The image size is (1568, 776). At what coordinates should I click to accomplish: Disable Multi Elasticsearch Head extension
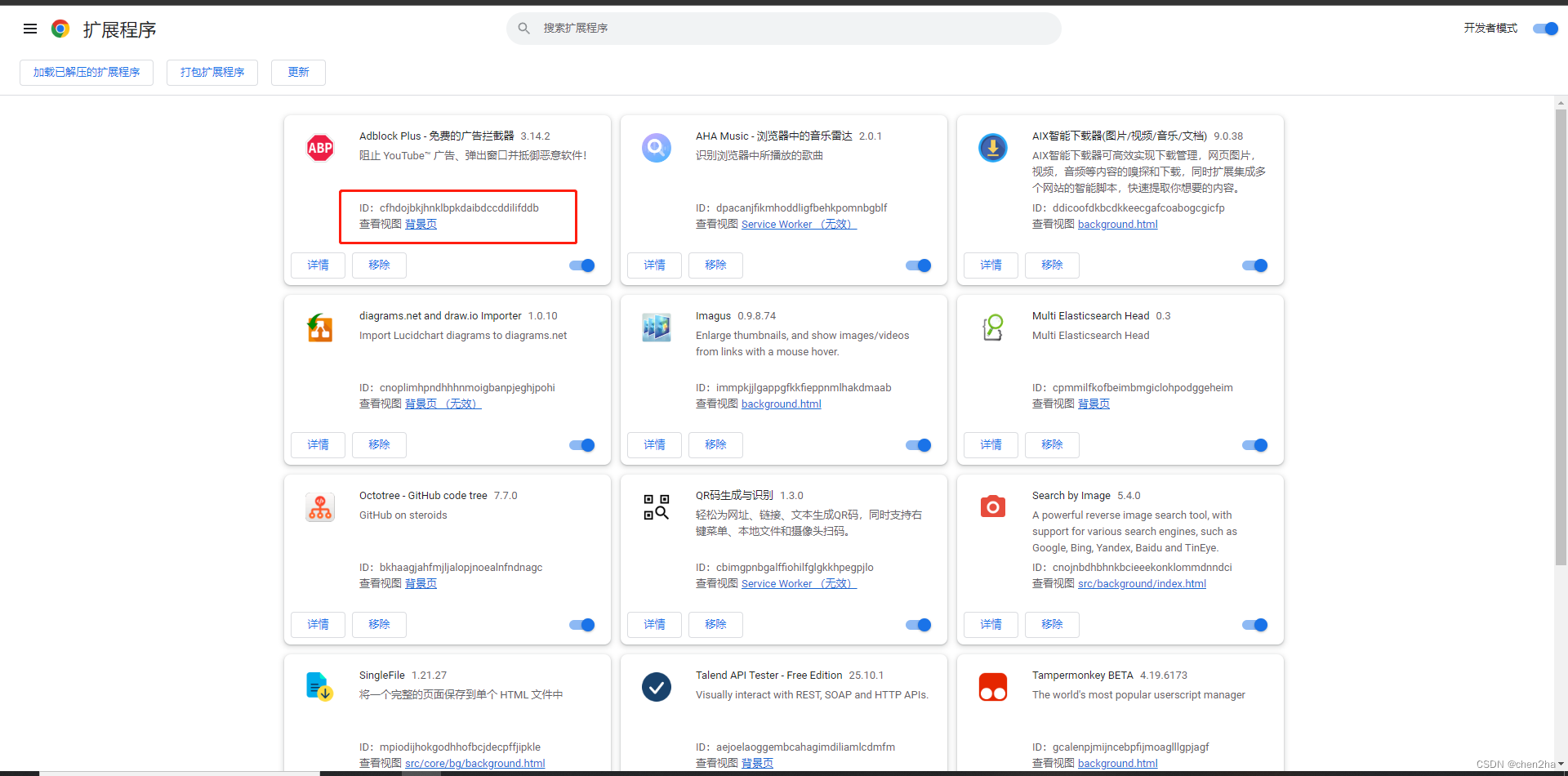click(1255, 445)
